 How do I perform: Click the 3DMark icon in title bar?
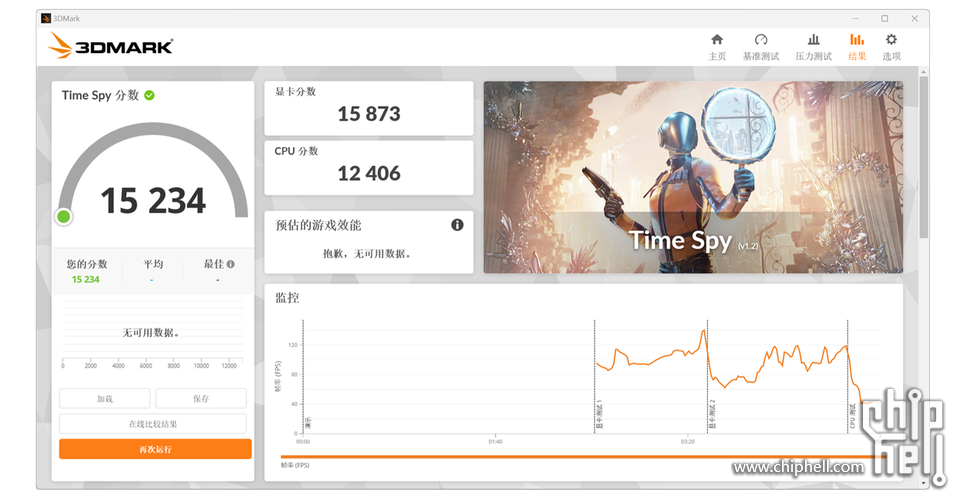46,18
